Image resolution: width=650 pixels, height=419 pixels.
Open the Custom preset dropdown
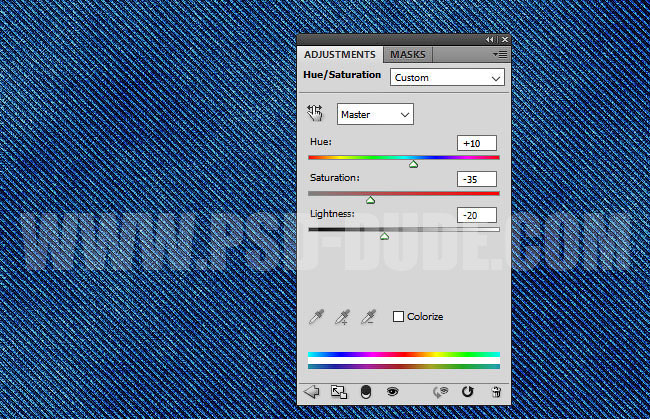click(447, 78)
